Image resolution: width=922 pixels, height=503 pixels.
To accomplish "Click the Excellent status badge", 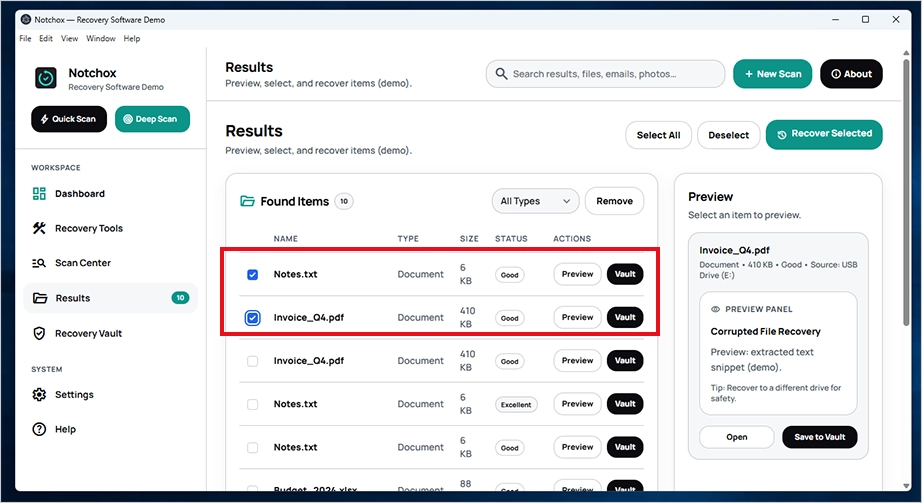I will tap(516, 405).
